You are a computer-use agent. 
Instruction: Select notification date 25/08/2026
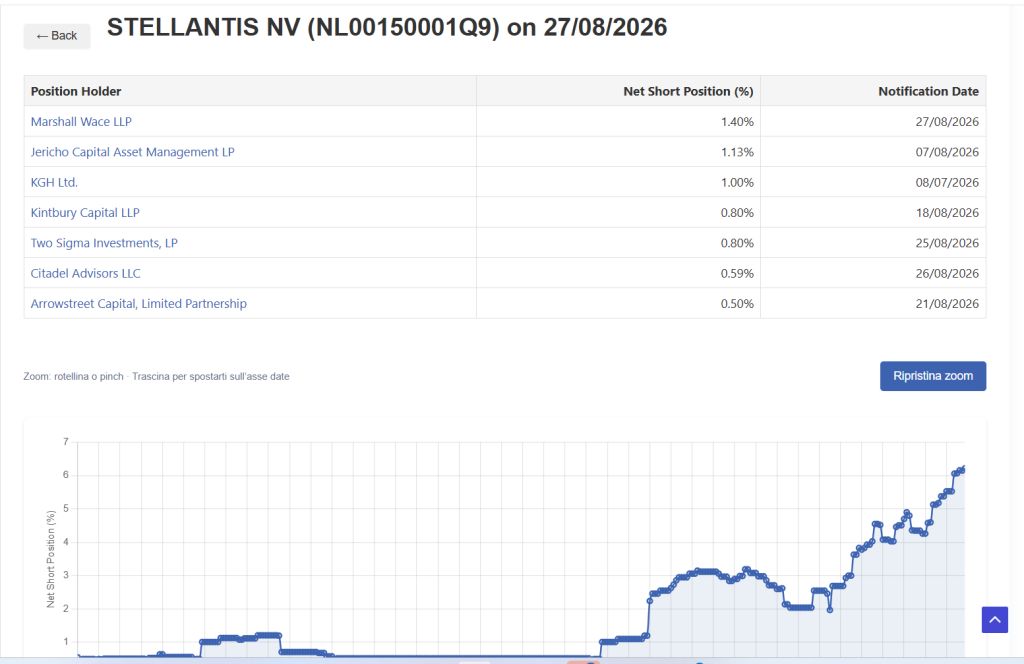tap(947, 243)
